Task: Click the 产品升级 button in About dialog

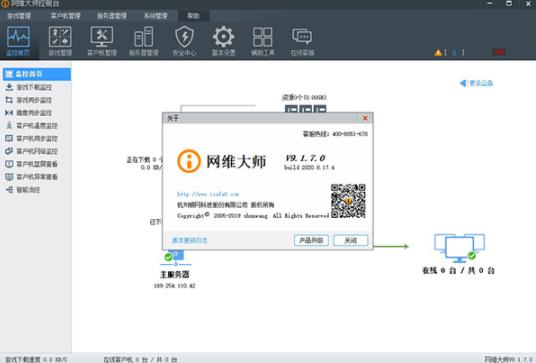Action: point(311,240)
